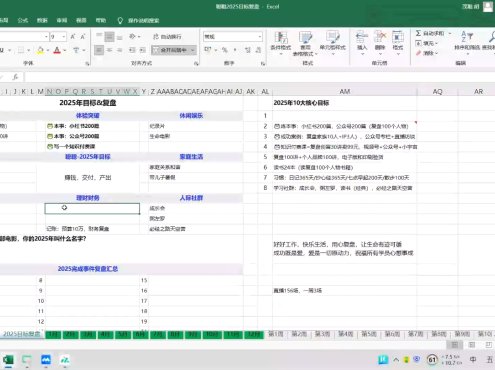Toggle wrap text (自动换行)
The height and width of the screenshot is (370, 495).
pos(167,37)
